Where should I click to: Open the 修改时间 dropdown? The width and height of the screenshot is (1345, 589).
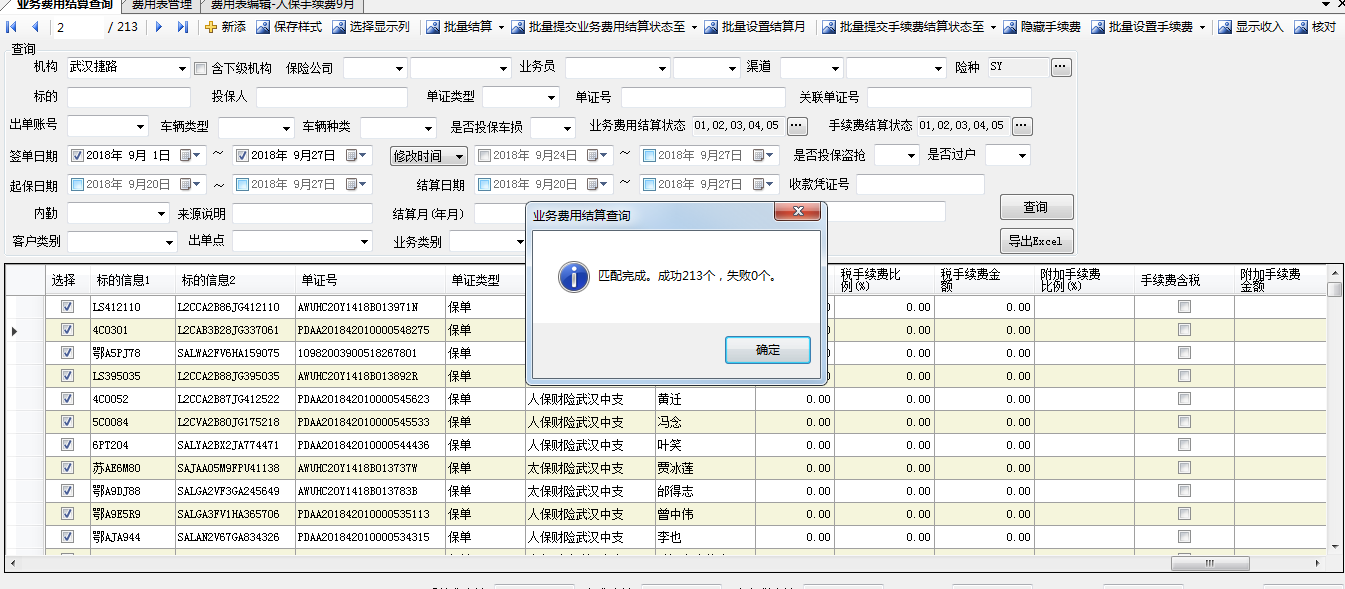[459, 156]
